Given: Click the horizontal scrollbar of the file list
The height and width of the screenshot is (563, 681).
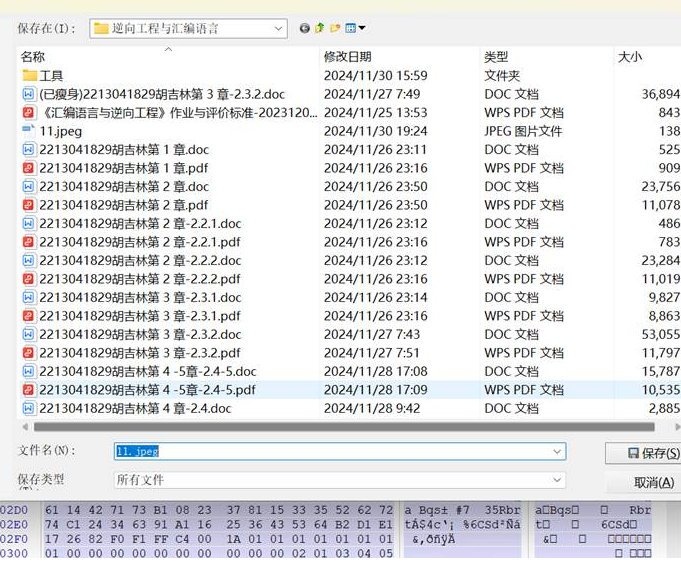Looking at the screenshot, I should pyautogui.click(x=344, y=427).
